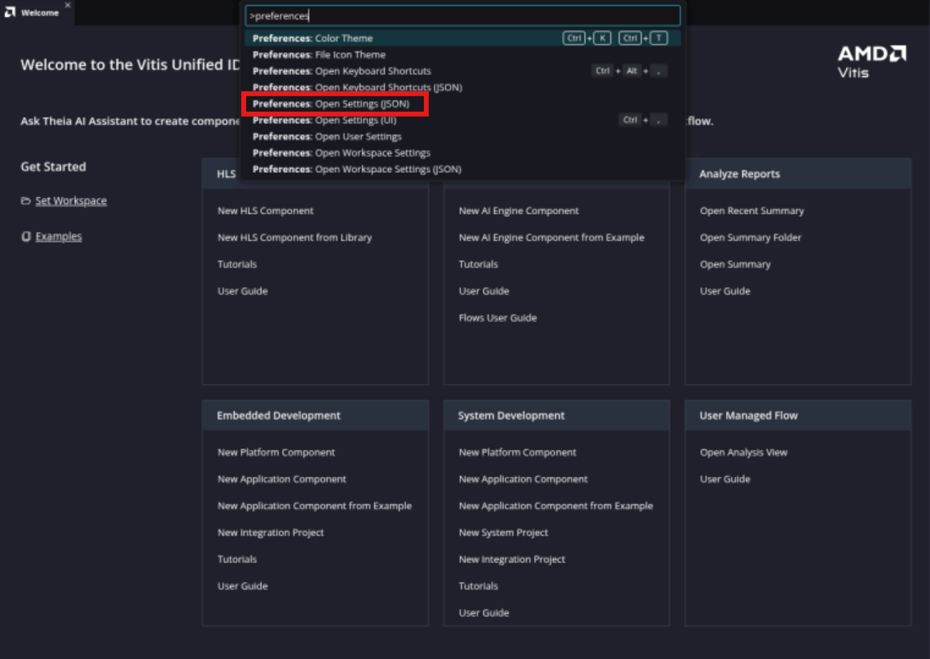Create New Platform Component under Embedded Development
The height and width of the screenshot is (659, 930).
pos(276,452)
